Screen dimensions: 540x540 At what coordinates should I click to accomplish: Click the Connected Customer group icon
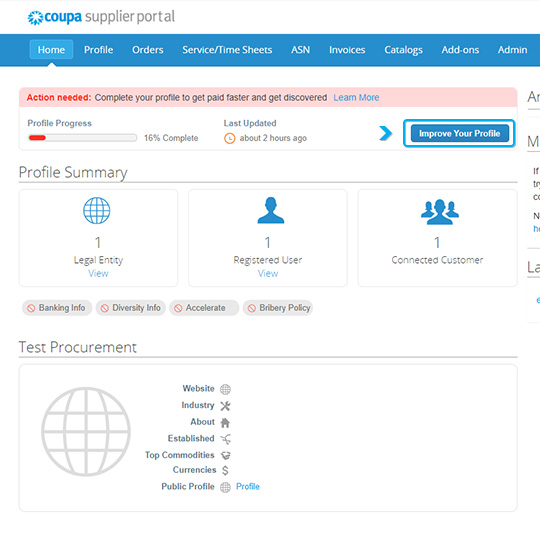[x=440, y=211]
